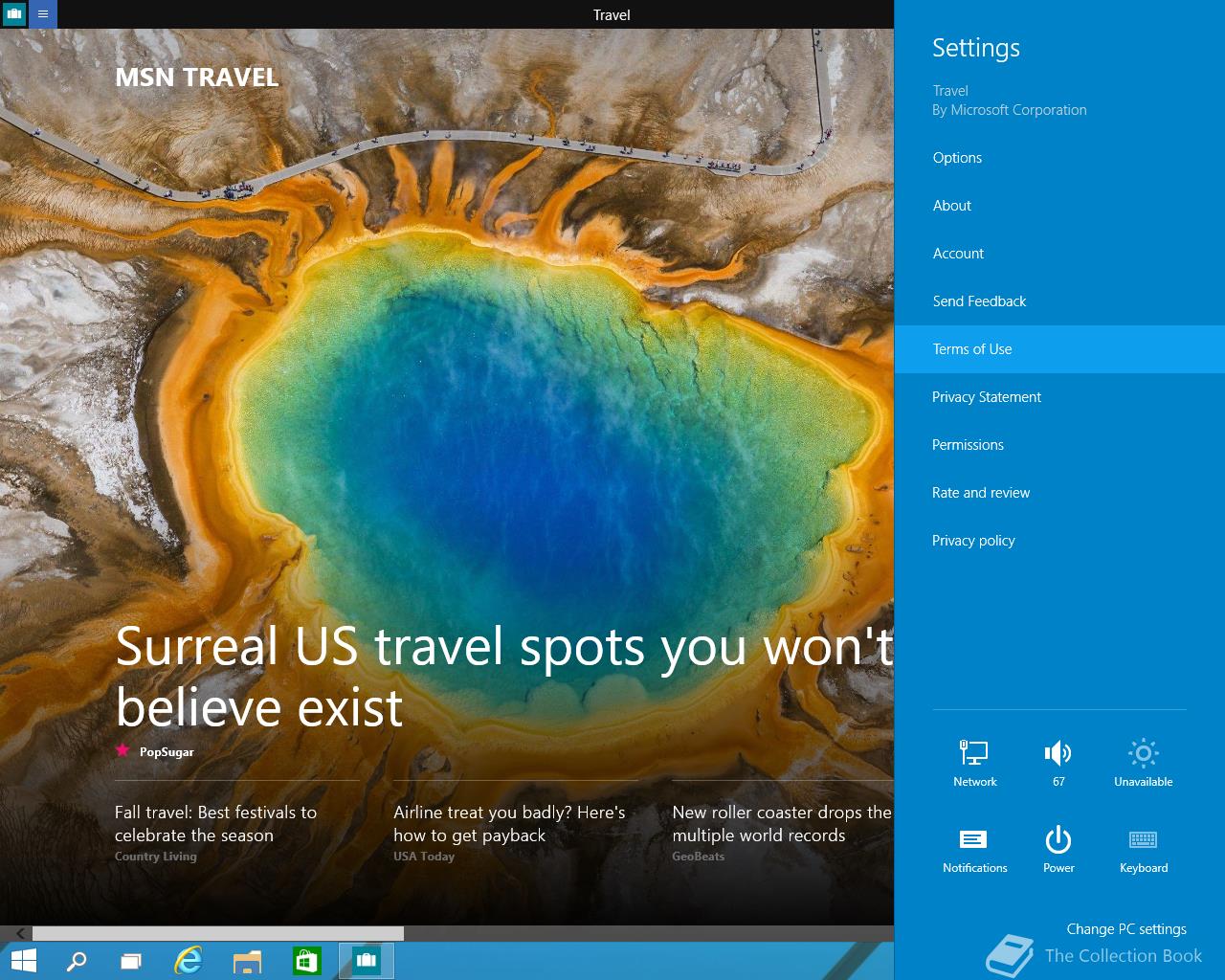Click Change PC settings link

(x=1126, y=929)
